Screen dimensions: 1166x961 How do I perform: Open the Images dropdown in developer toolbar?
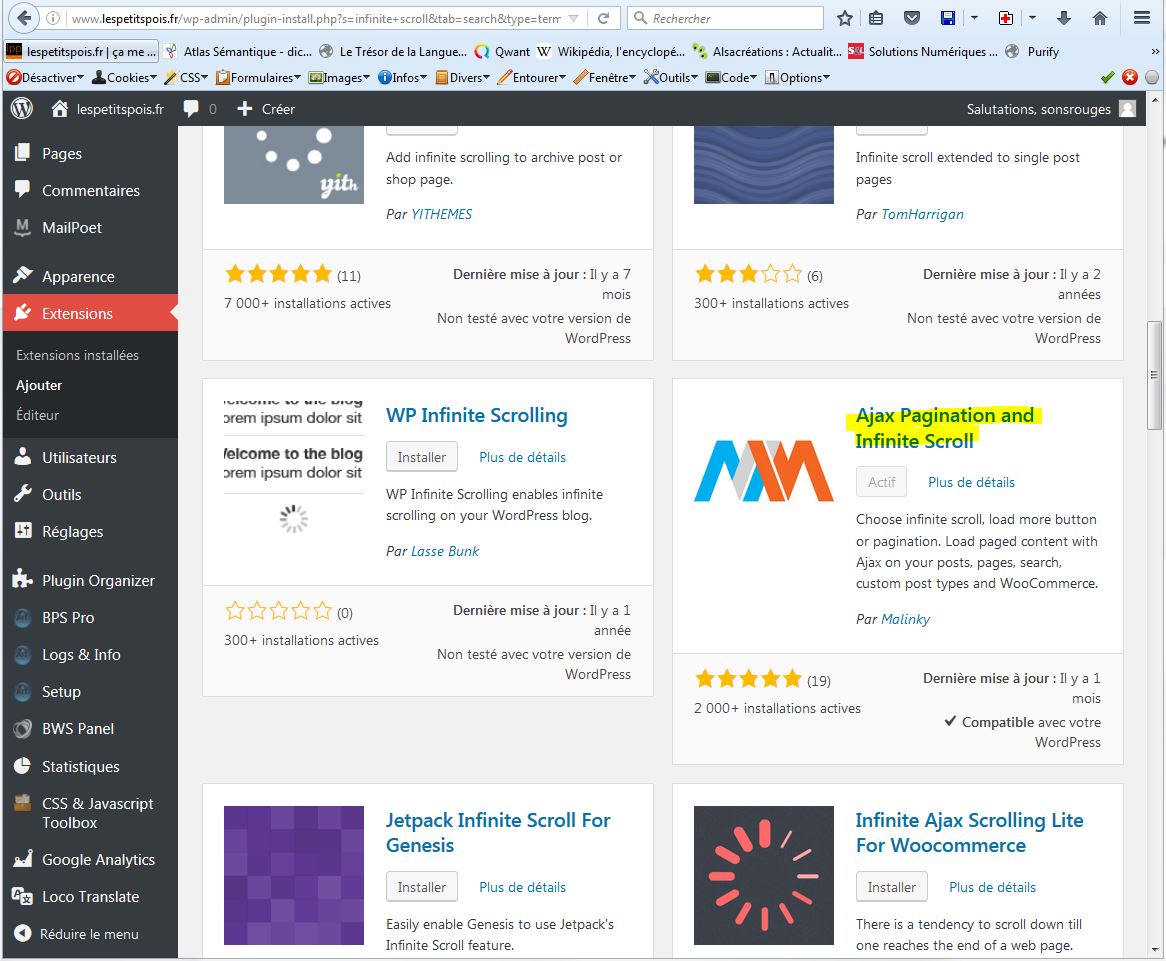pos(341,77)
